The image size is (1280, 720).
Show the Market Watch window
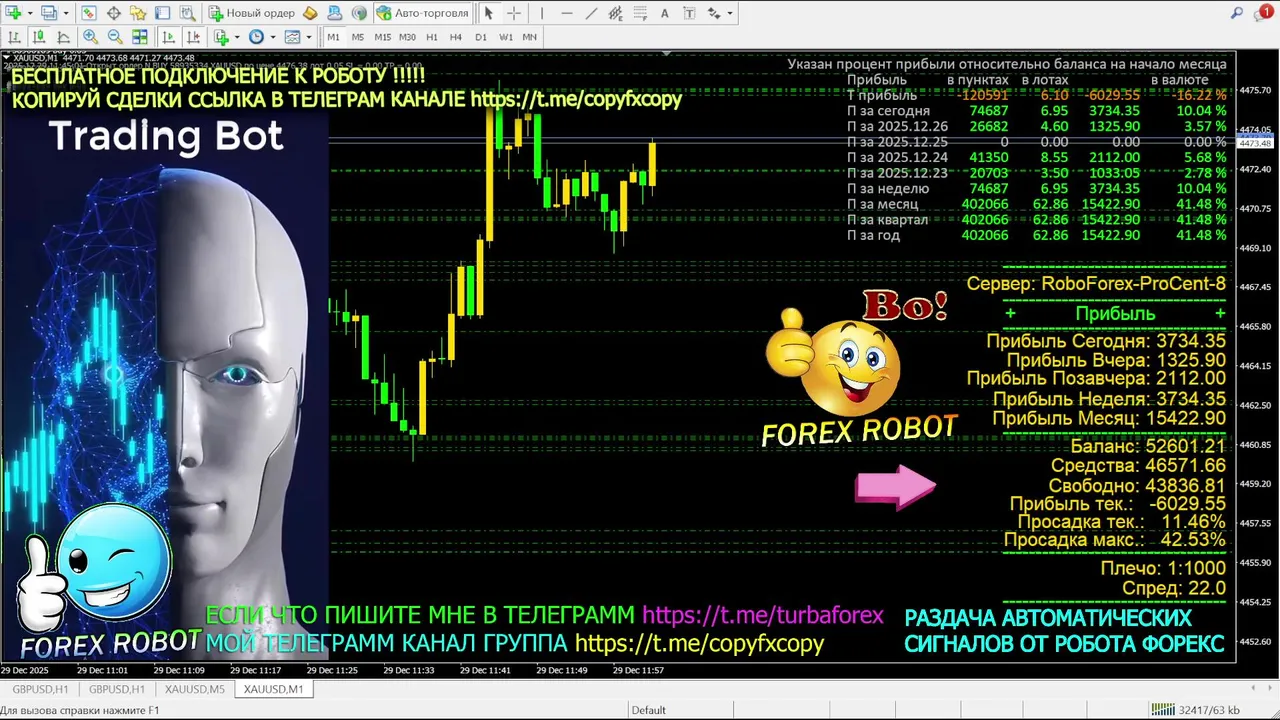89,13
